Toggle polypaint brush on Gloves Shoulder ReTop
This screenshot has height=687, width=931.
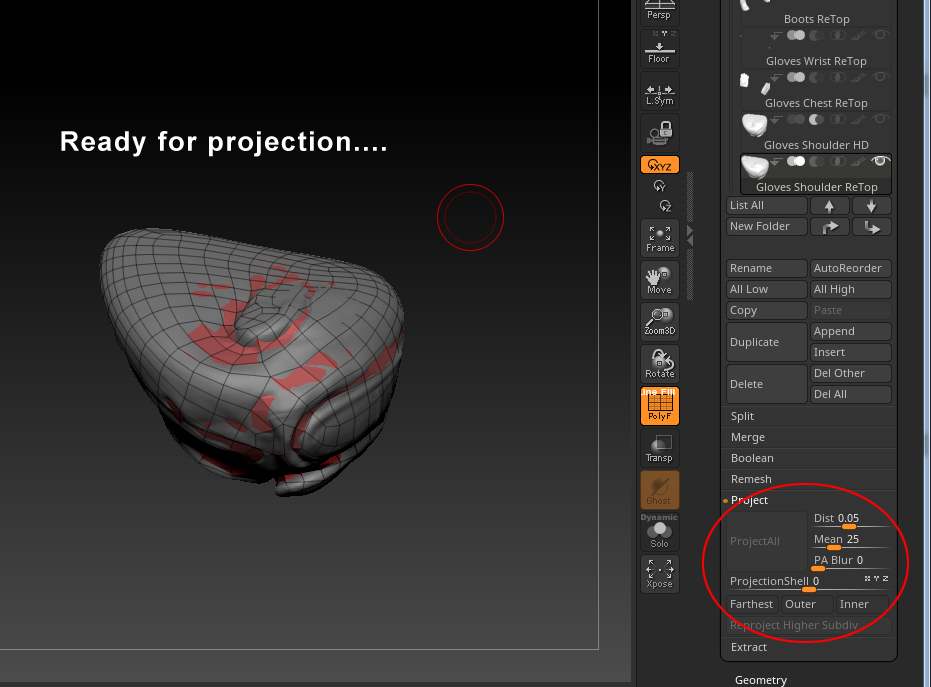[x=859, y=161]
